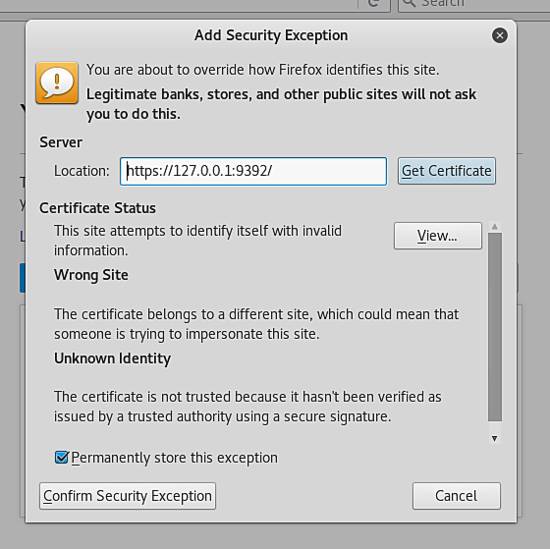Close the Add Security Exception dialog

[499, 35]
